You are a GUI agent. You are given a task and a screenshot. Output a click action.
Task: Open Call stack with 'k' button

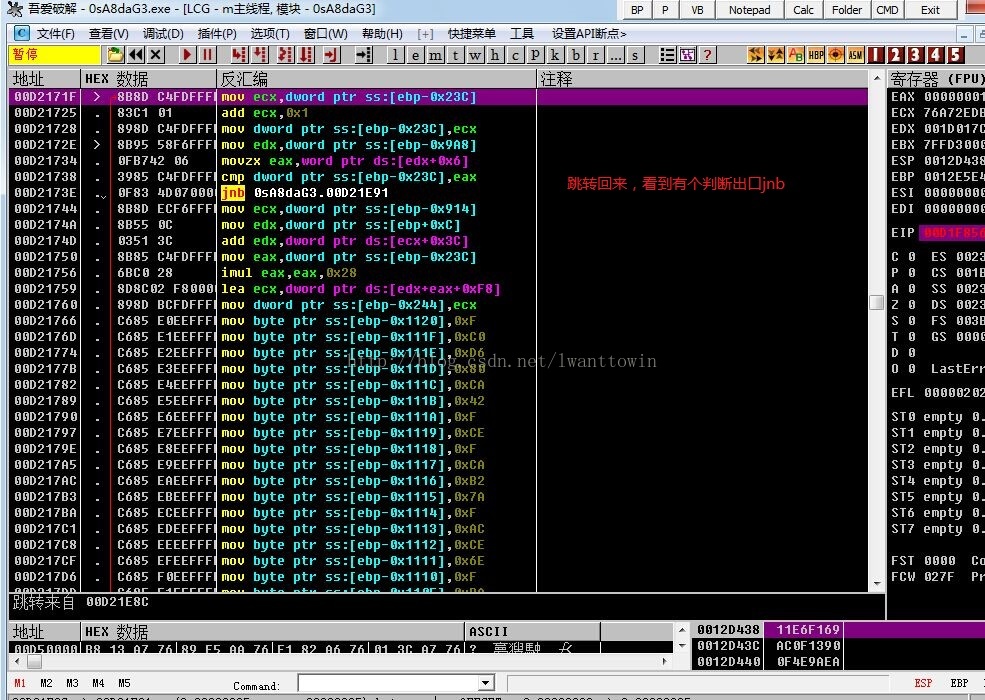pyautogui.click(x=555, y=55)
